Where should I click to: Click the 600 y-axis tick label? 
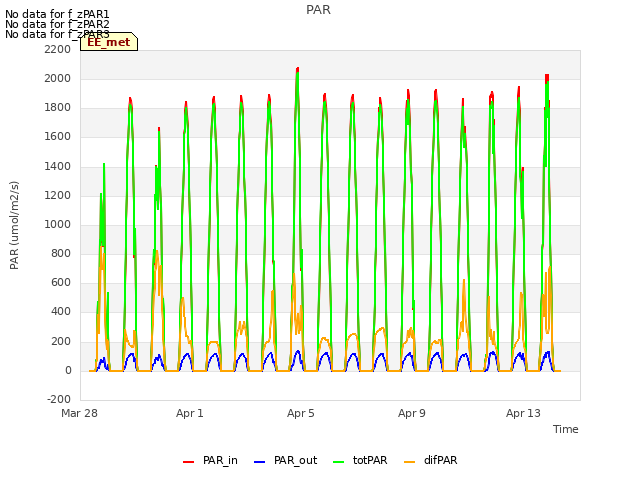point(61,283)
